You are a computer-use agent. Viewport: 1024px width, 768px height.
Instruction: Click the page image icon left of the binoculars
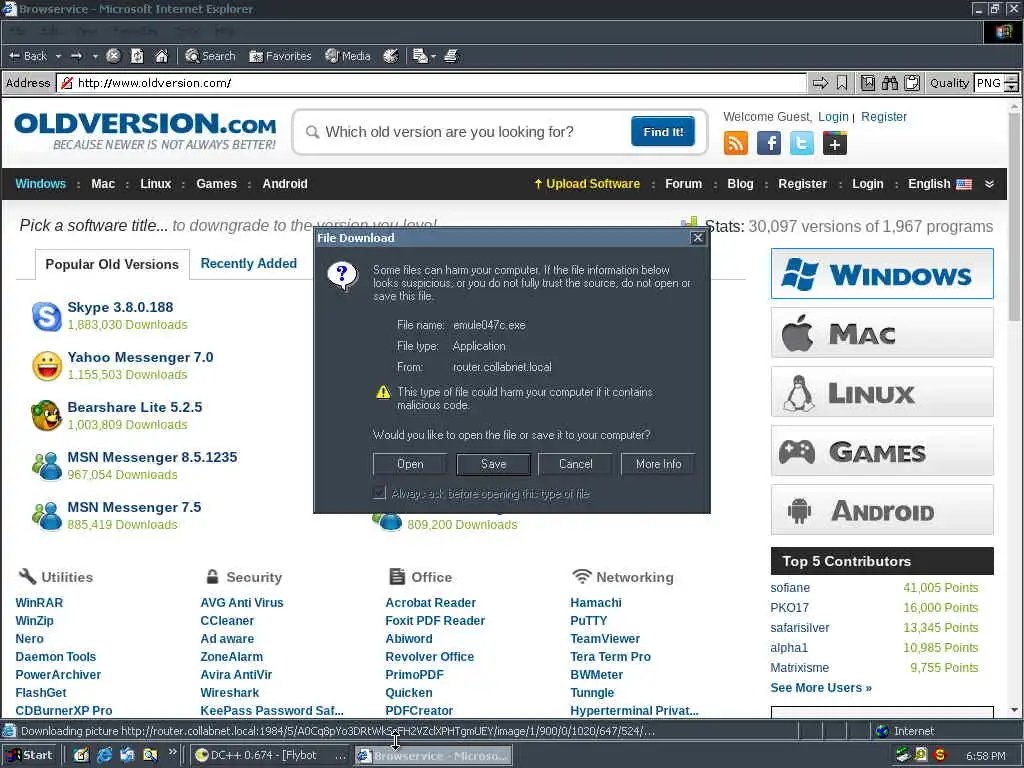pyautogui.click(x=867, y=83)
